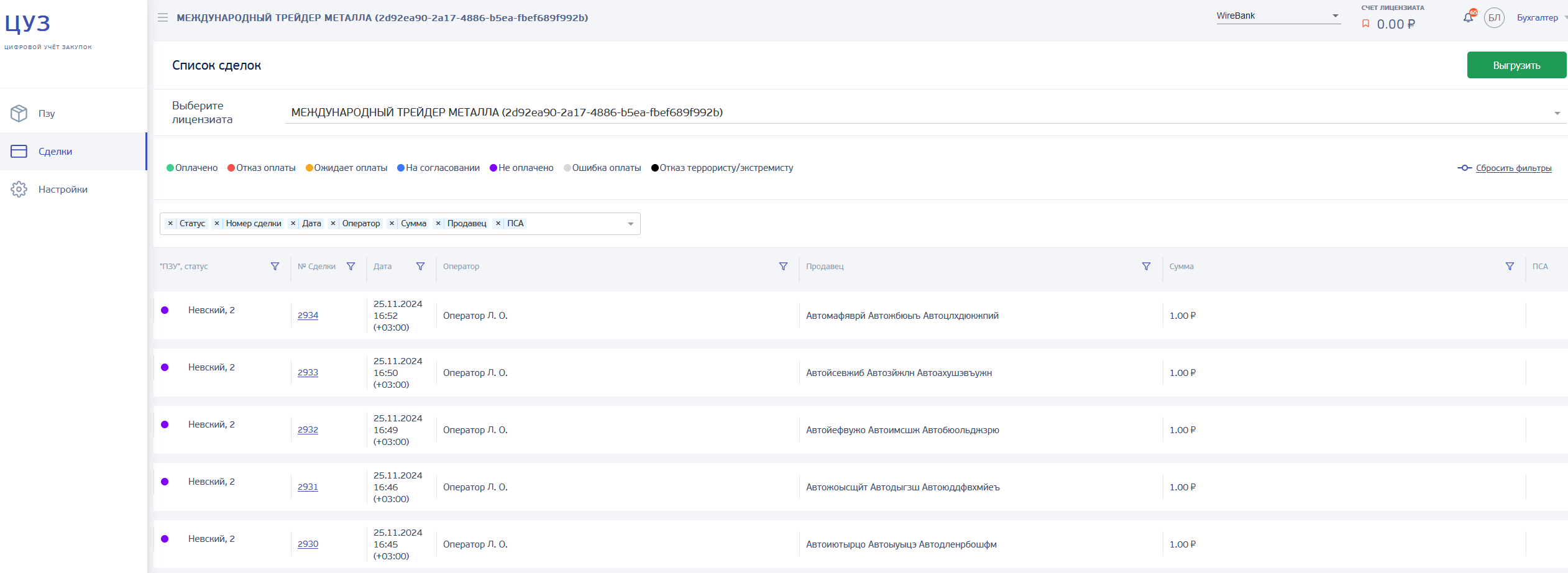
Task: Remove the Номер сделки column tag
Action: pyautogui.click(x=217, y=223)
